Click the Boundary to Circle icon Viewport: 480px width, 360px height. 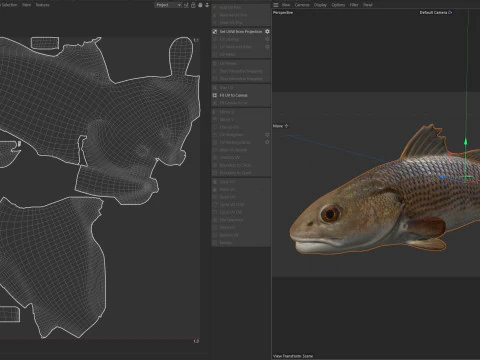pos(215,165)
